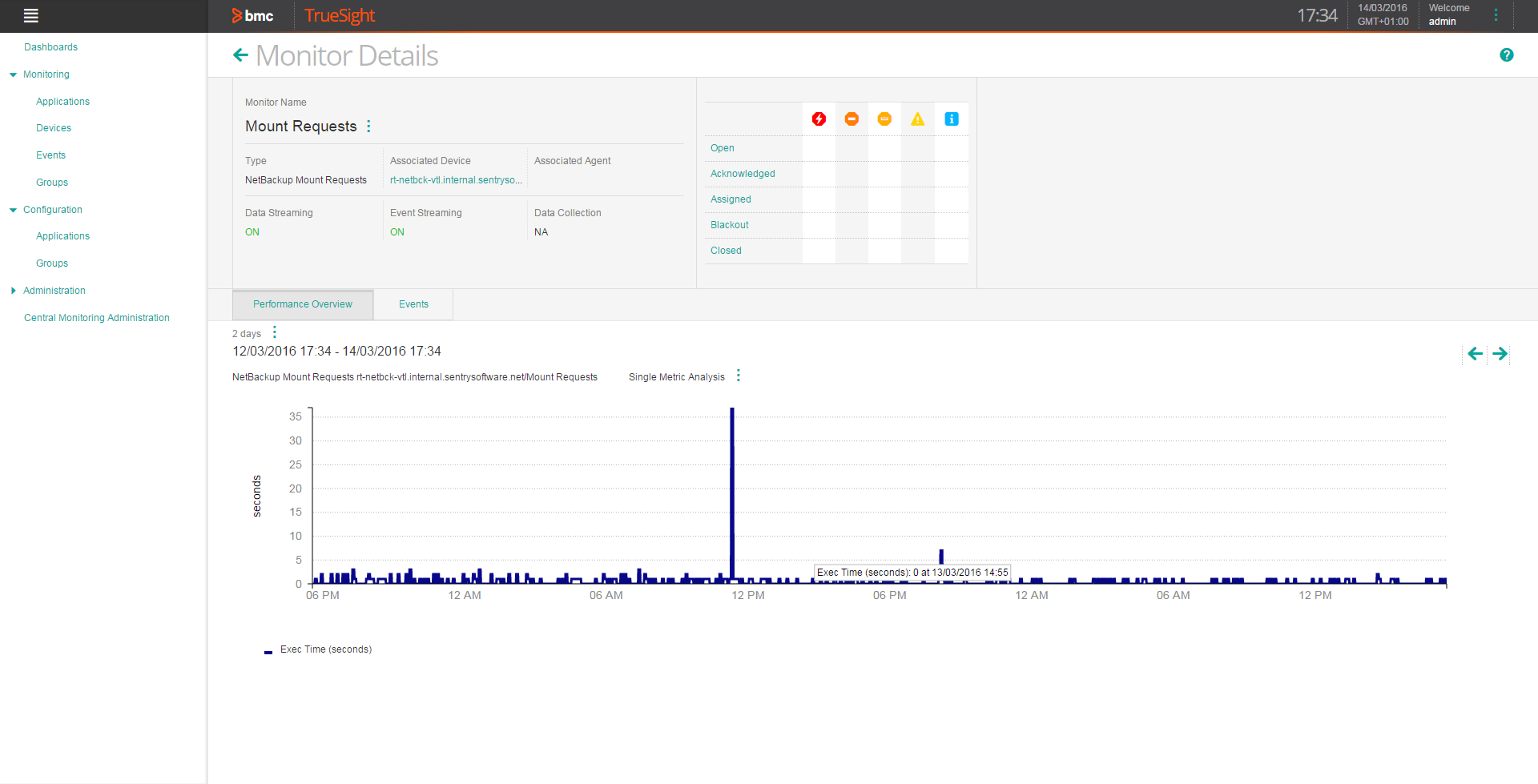
Task: Click the Configuration section label
Action: point(53,210)
